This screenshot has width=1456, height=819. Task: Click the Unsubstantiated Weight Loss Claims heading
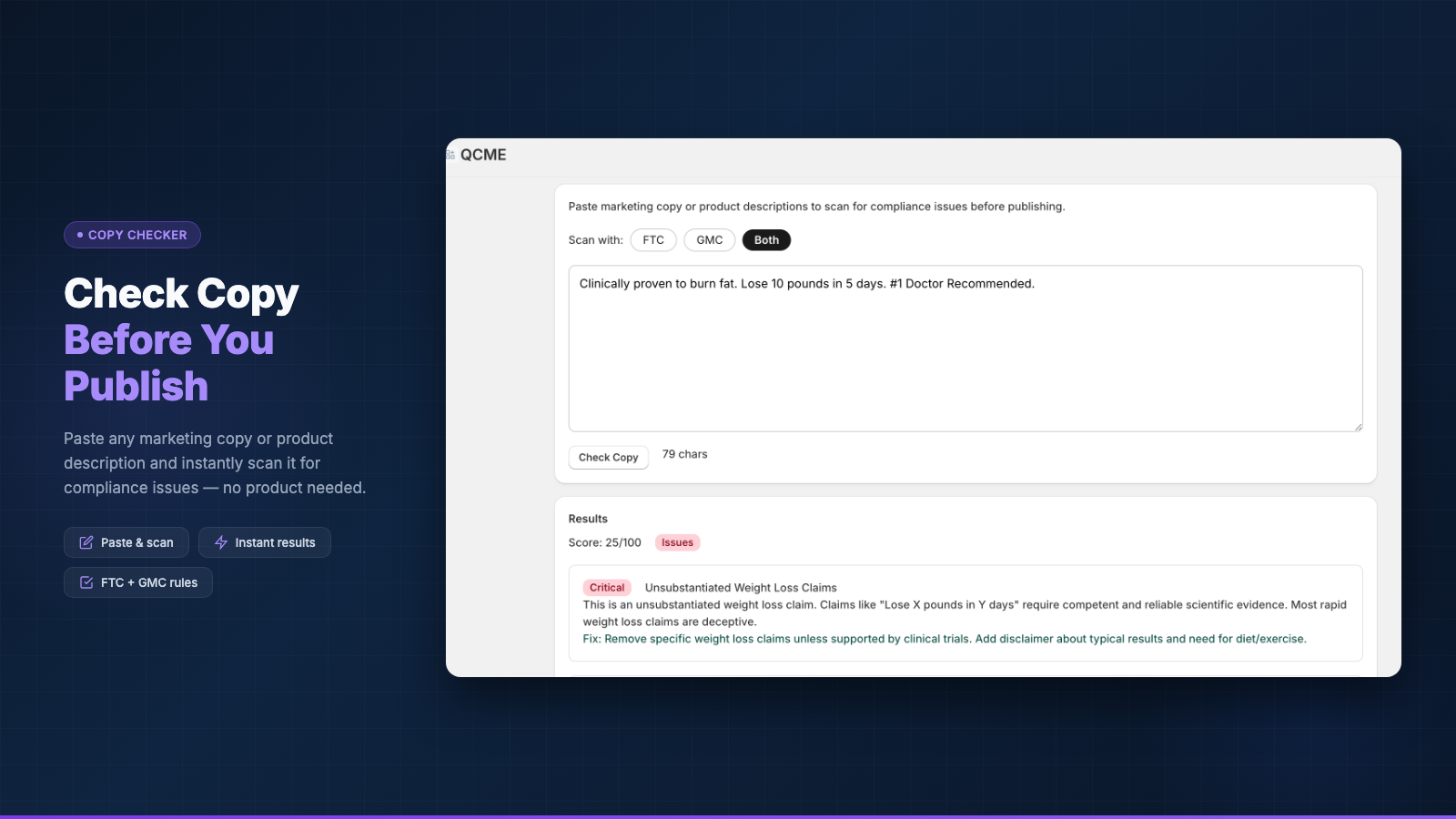coord(740,587)
